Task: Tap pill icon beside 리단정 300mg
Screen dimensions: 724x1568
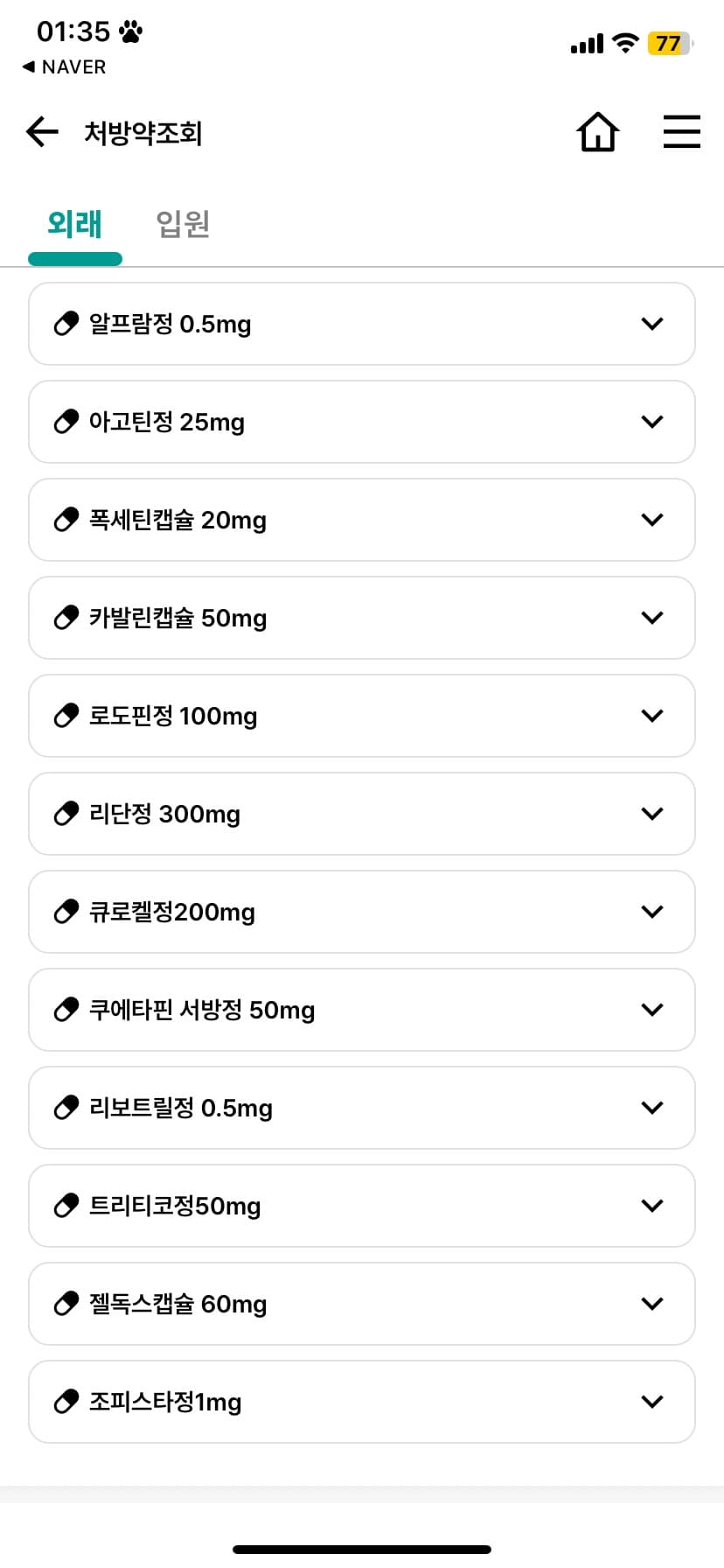Action: pyautogui.click(x=66, y=814)
